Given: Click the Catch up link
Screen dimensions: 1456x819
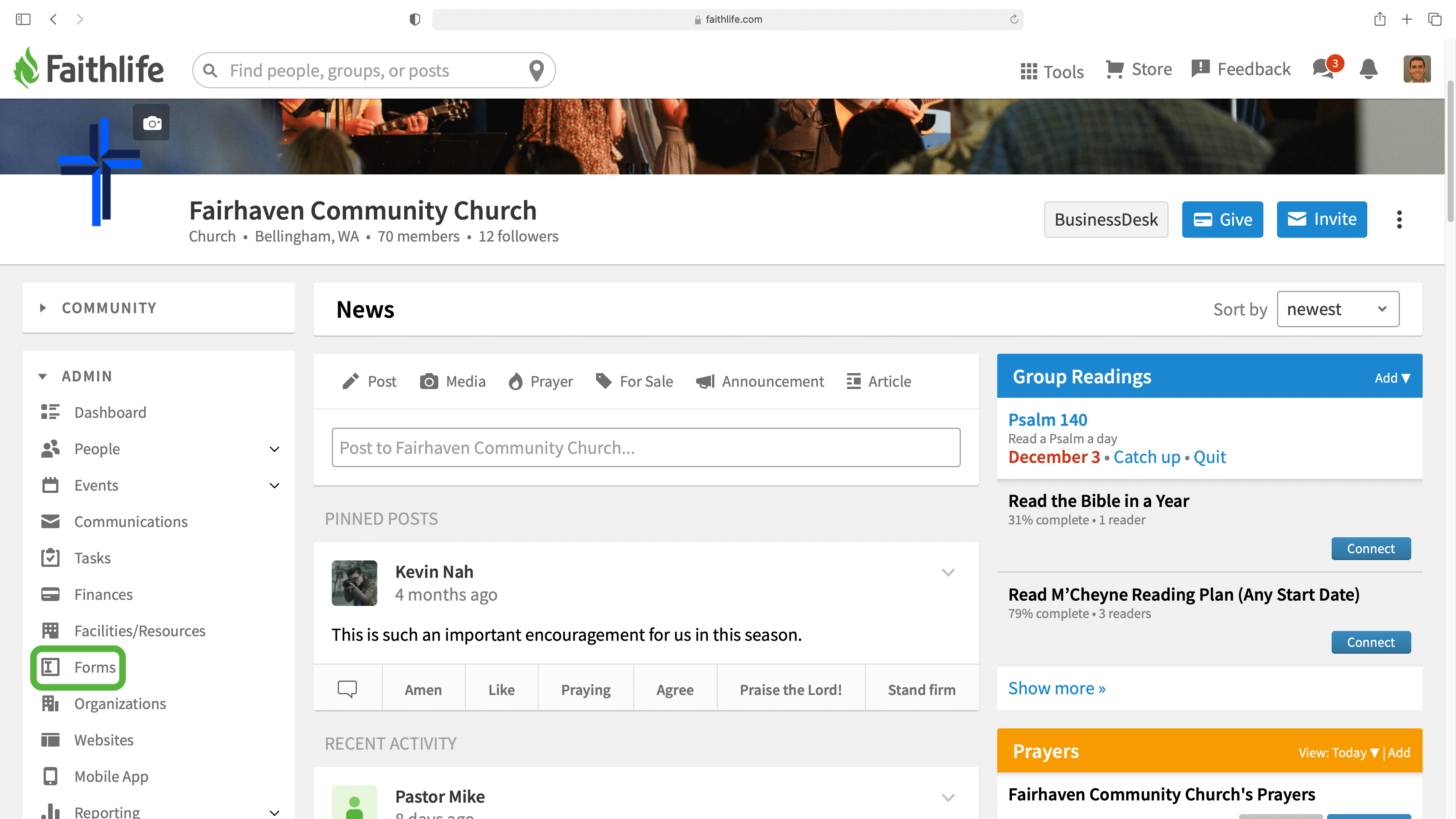Looking at the screenshot, I should [x=1147, y=457].
